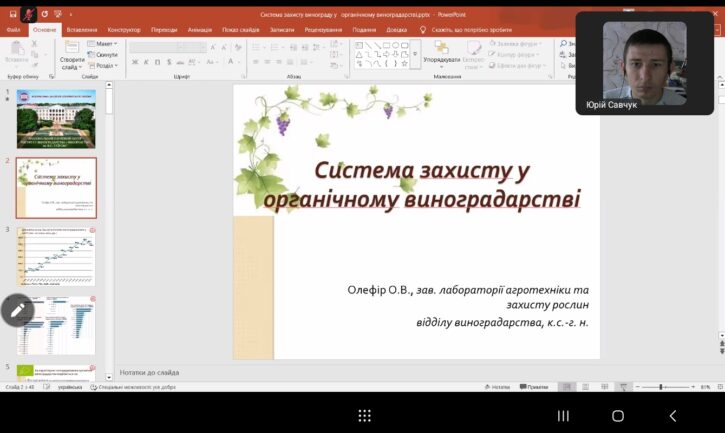This screenshot has width=725, height=433.
Task: Open the Change Case (Aa) dropdown
Action: pyautogui.click(x=212, y=62)
